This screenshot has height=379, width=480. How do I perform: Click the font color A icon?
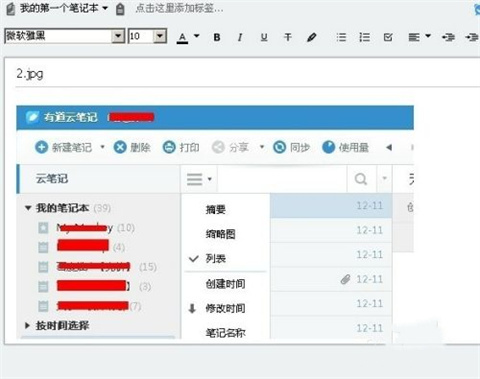click(x=182, y=38)
